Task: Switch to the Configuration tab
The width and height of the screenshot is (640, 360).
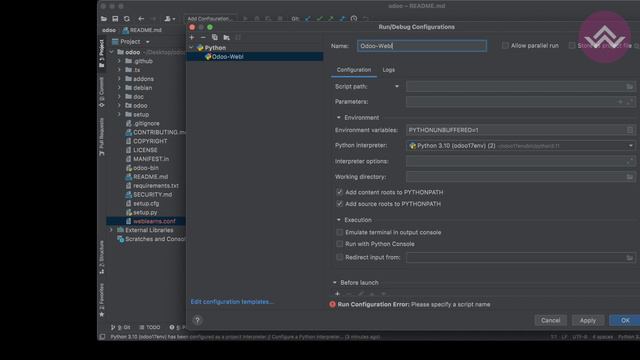Action: (354, 70)
